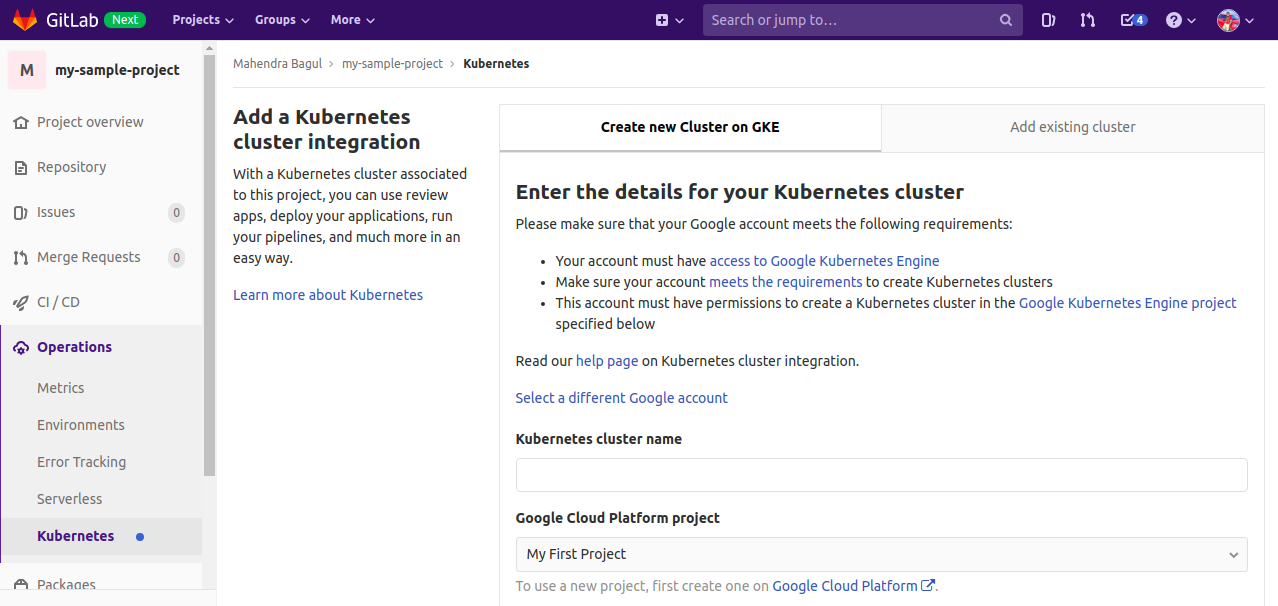The height and width of the screenshot is (606, 1278).
Task: Switch to Create new Cluster on GKE tab
Action: tap(690, 128)
